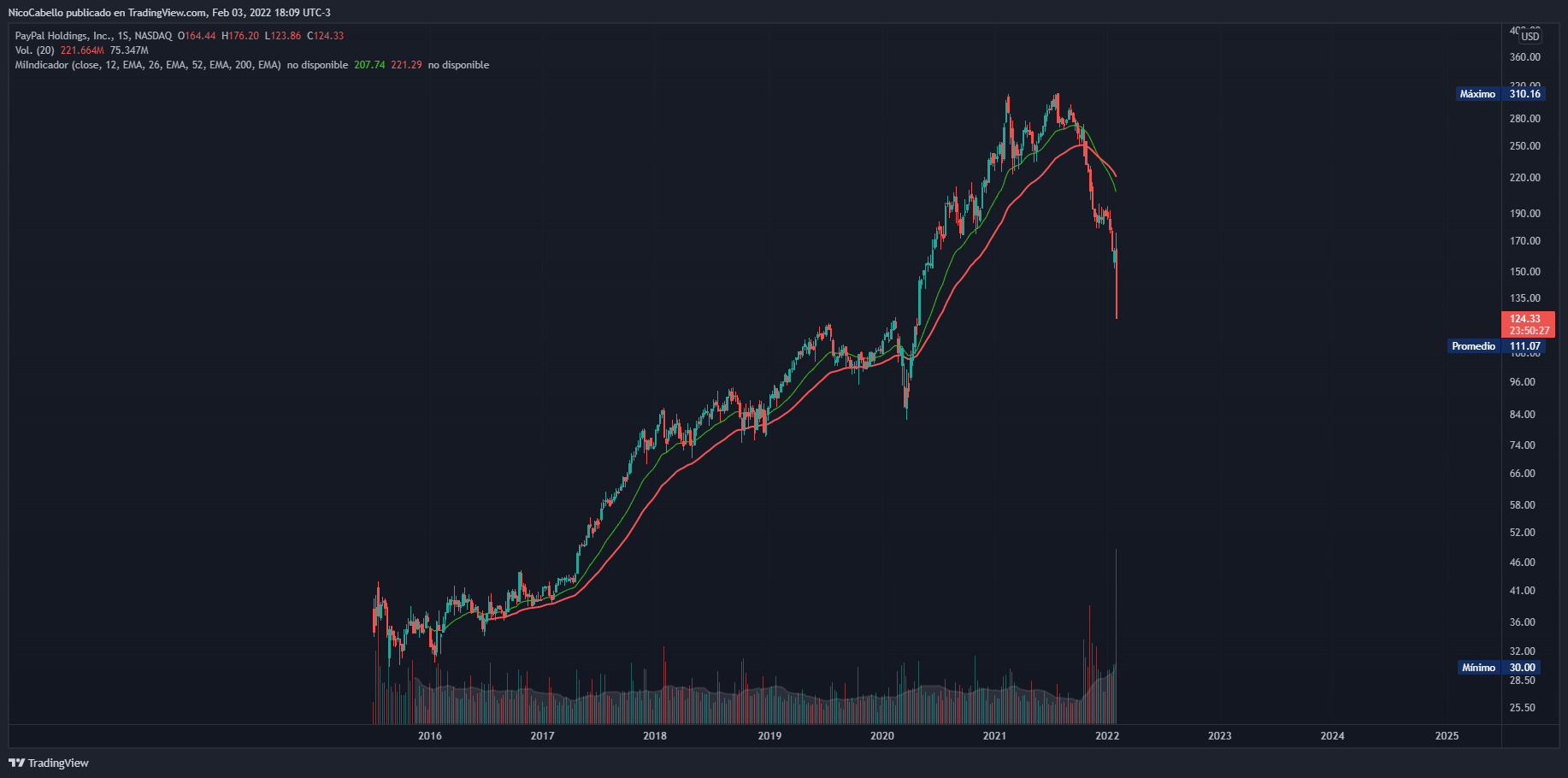The height and width of the screenshot is (778, 1568).
Task: Click the 2016 label on time axis
Action: point(430,736)
